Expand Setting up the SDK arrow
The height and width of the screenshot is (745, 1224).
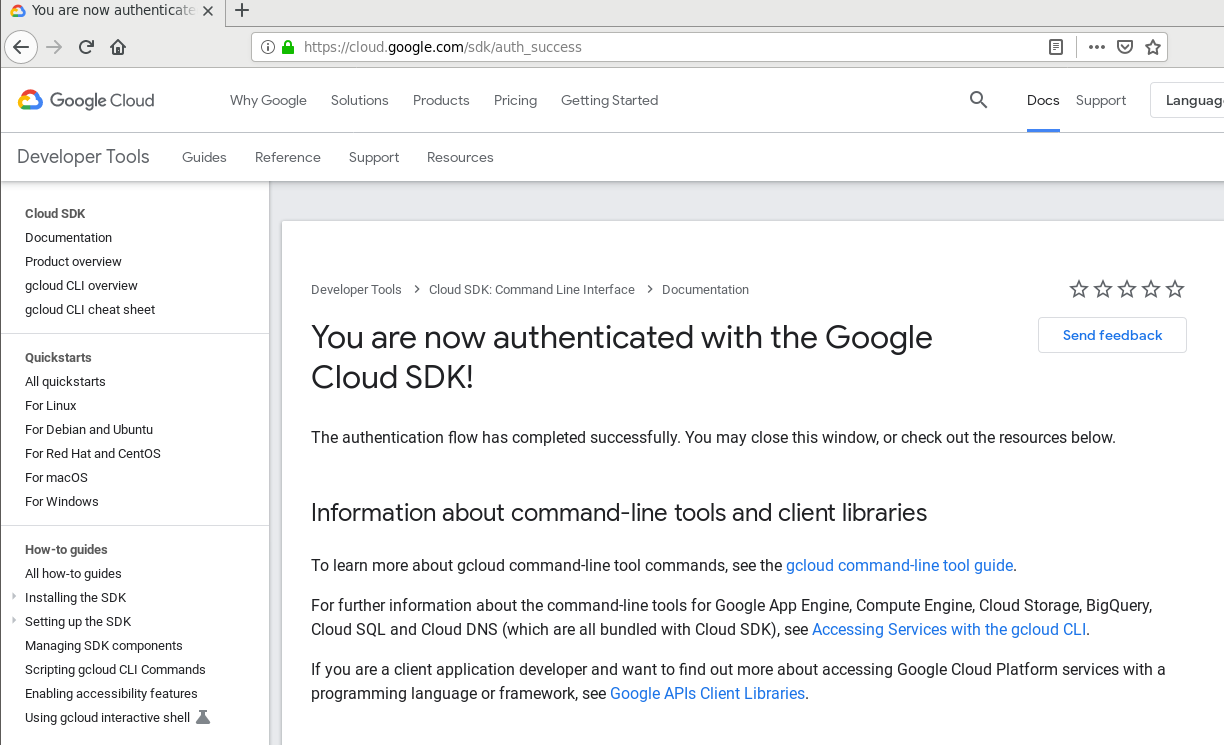tap(14, 621)
